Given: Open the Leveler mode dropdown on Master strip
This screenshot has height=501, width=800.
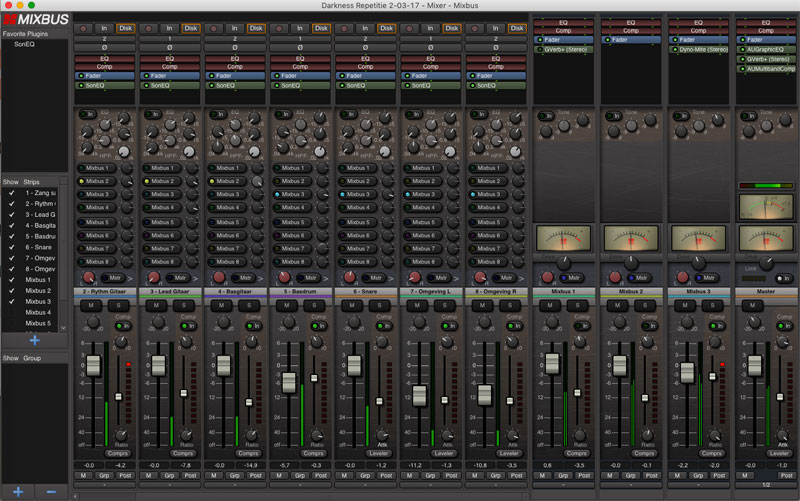Looking at the screenshot, I should [779, 453].
